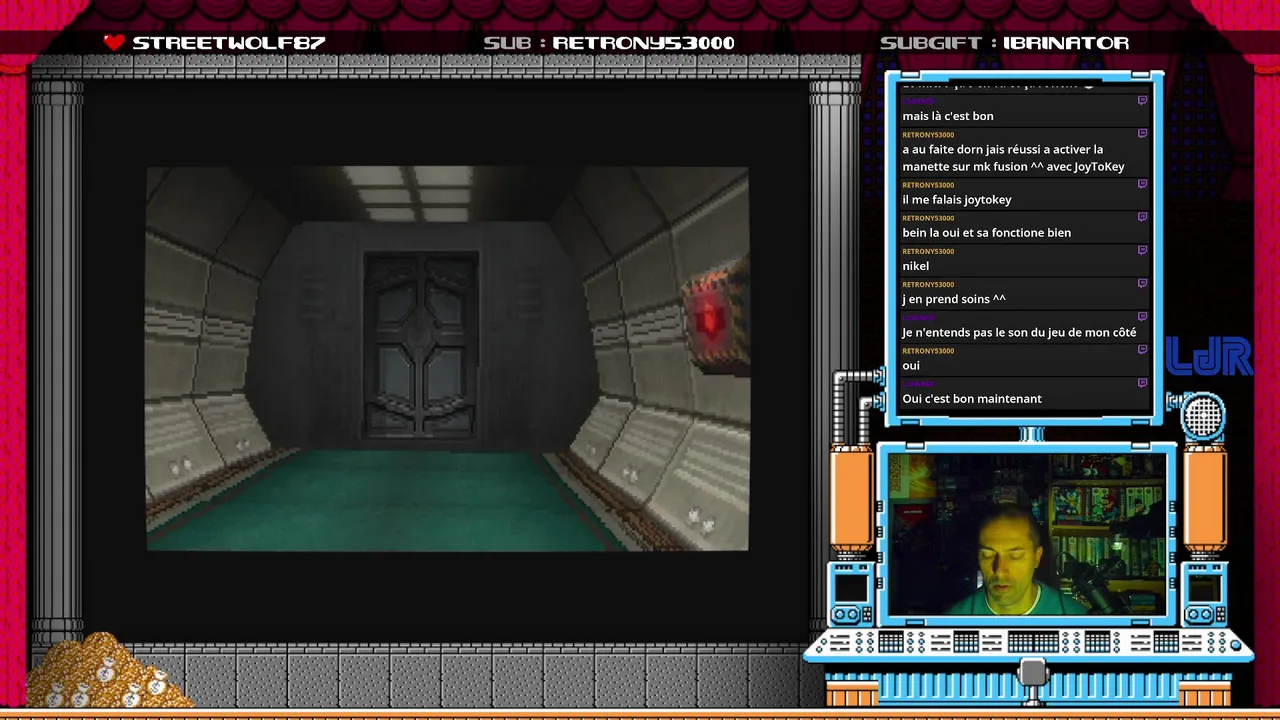Click the chat message 'mais là c'est bon'

click(948, 116)
